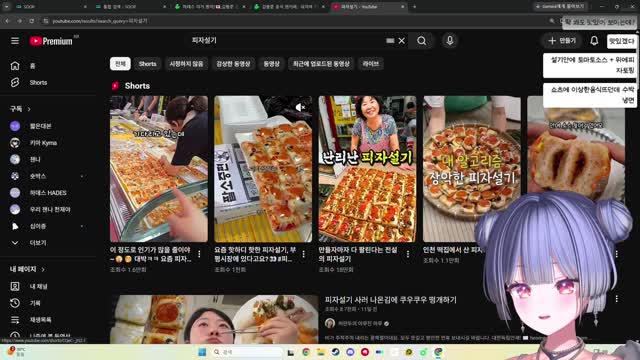Reload the browser page
640x360 pixels.
[x=31, y=21]
